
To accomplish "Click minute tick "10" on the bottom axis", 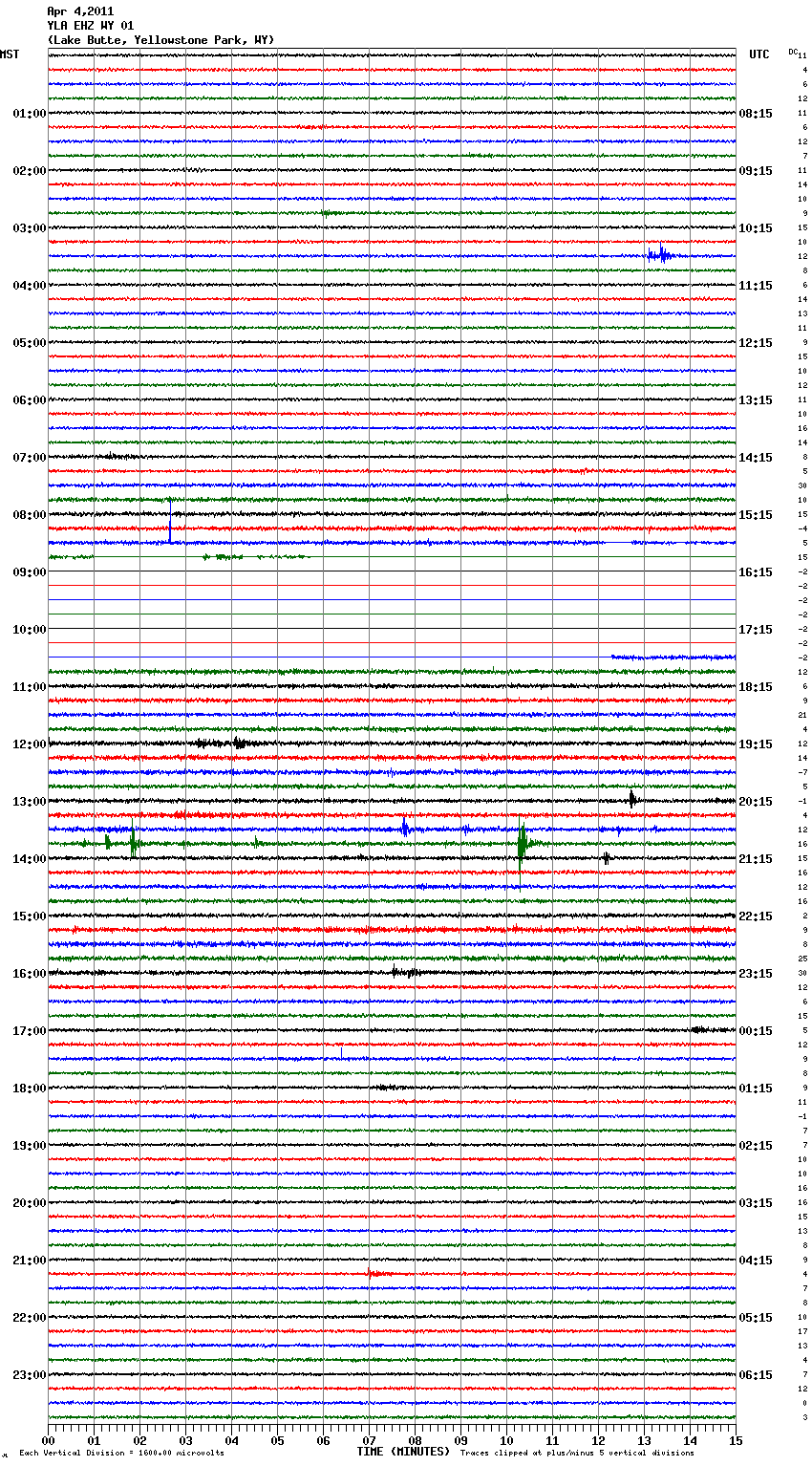I will [506, 1440].
